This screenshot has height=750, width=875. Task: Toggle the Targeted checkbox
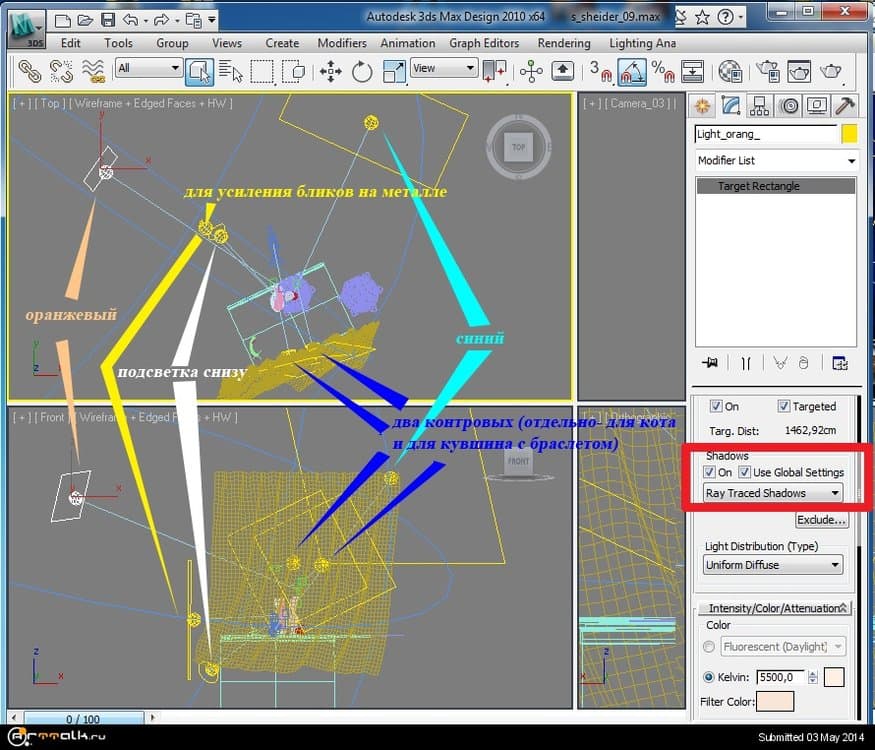tap(783, 406)
